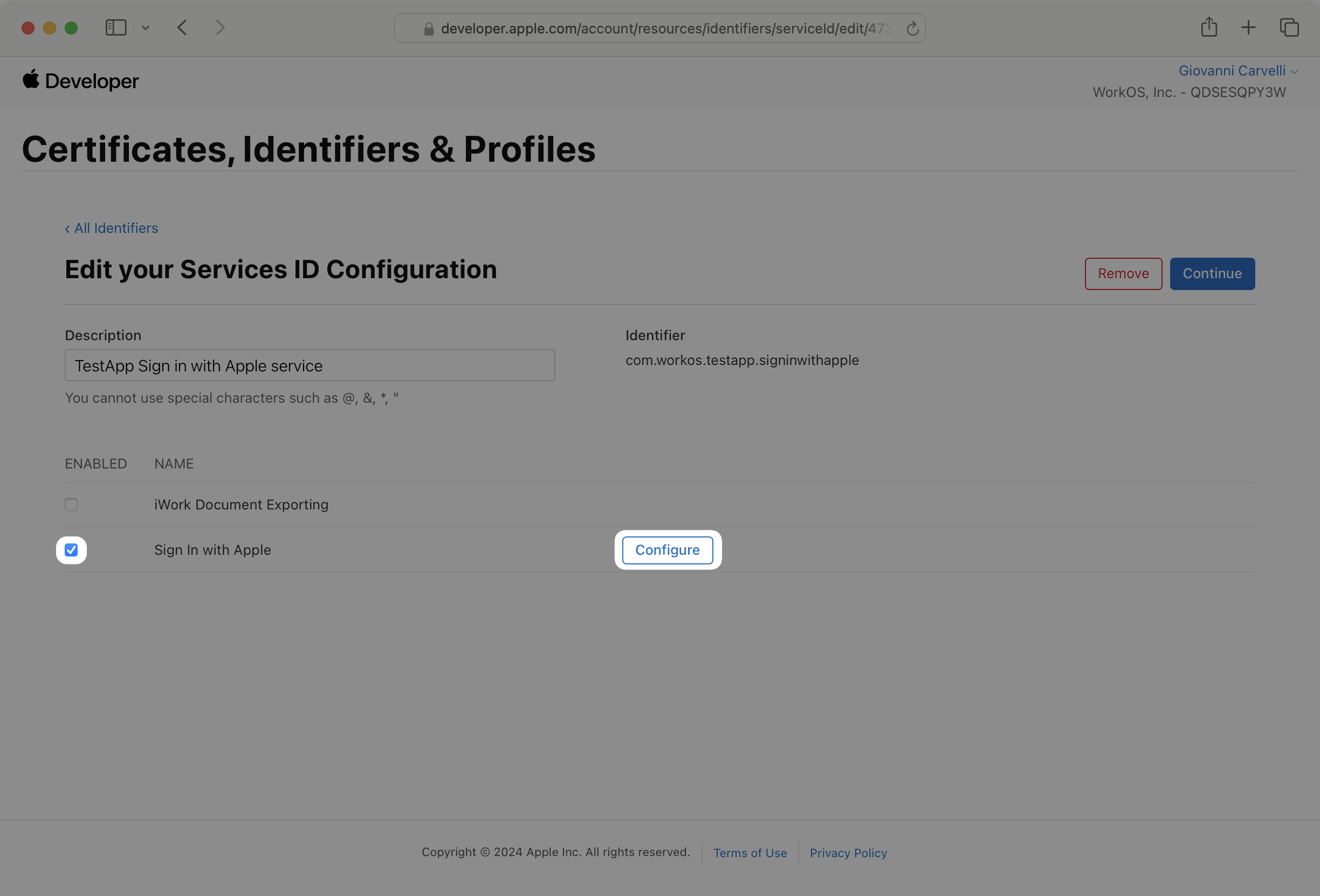
Task: Click the All Identifiers breadcrumb link
Action: pos(113,227)
